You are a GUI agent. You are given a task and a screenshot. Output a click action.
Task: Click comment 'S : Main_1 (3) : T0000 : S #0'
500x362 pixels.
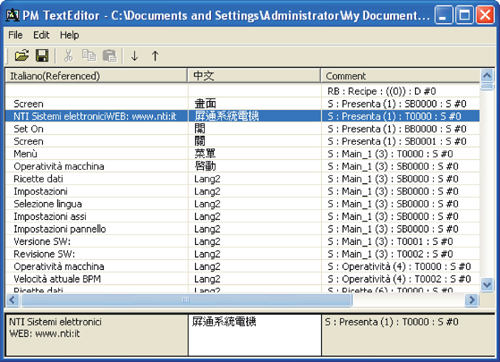tap(390, 154)
